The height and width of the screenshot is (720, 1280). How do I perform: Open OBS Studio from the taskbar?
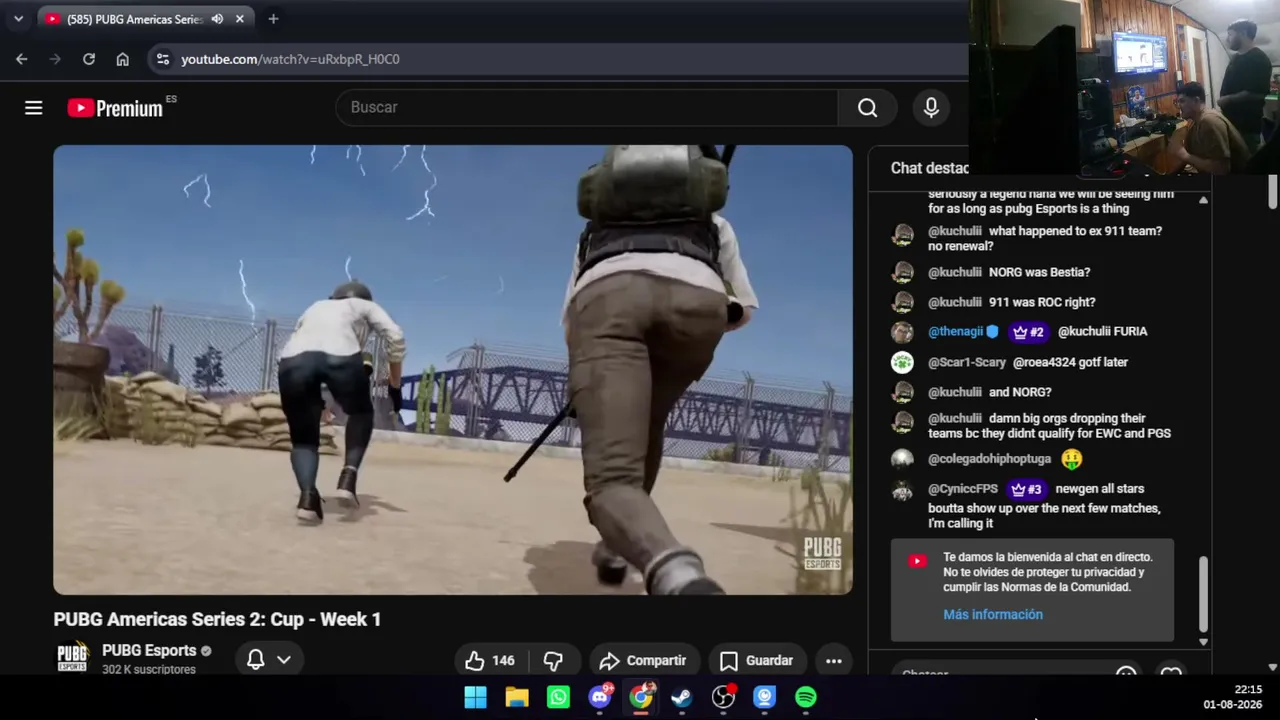(723, 697)
